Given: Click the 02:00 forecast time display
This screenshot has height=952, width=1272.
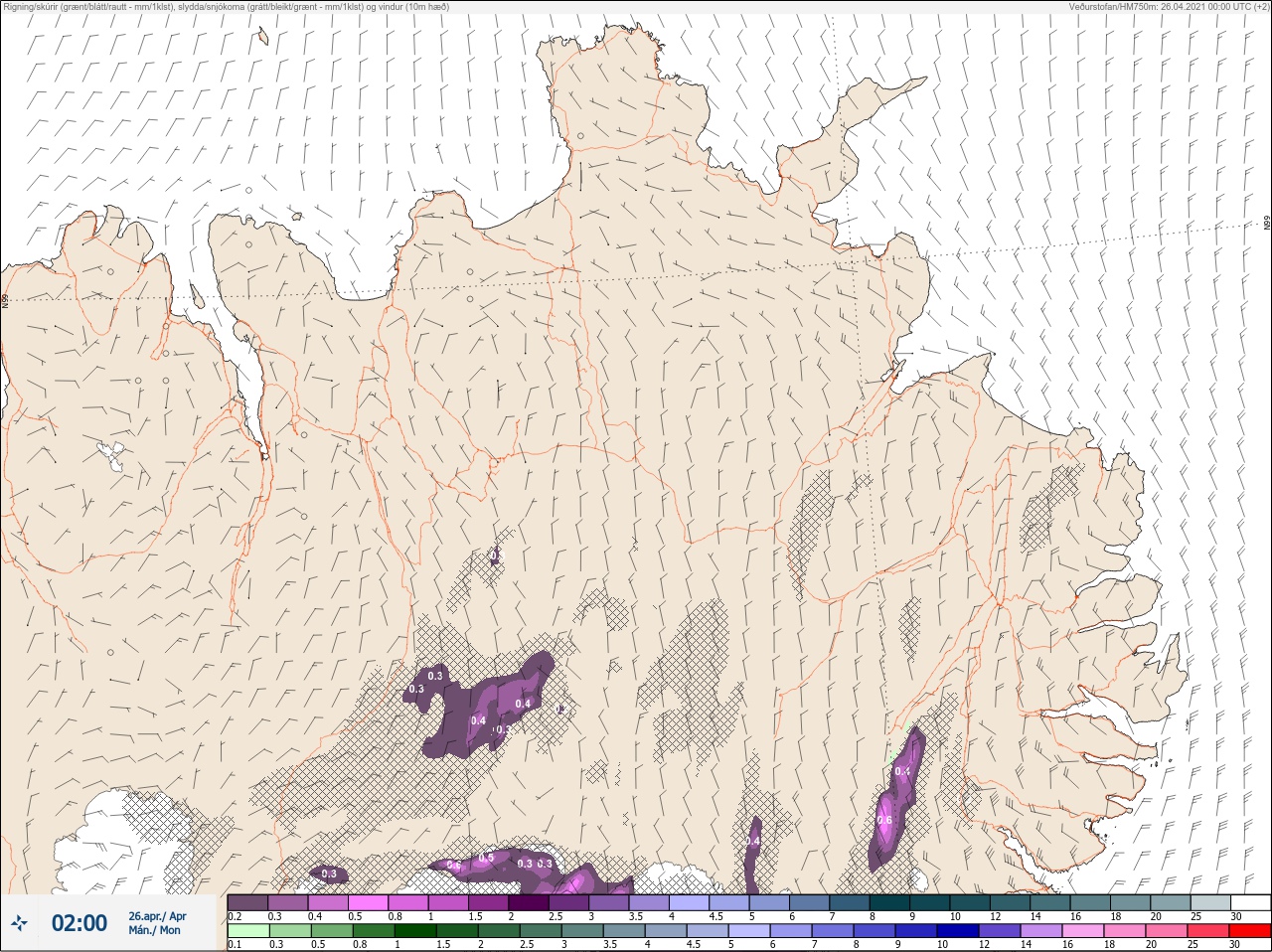Looking at the screenshot, I should 79,923.
